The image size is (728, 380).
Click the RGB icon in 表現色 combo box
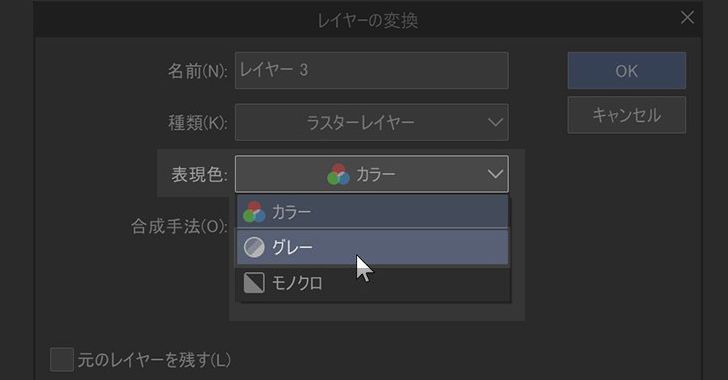click(338, 174)
